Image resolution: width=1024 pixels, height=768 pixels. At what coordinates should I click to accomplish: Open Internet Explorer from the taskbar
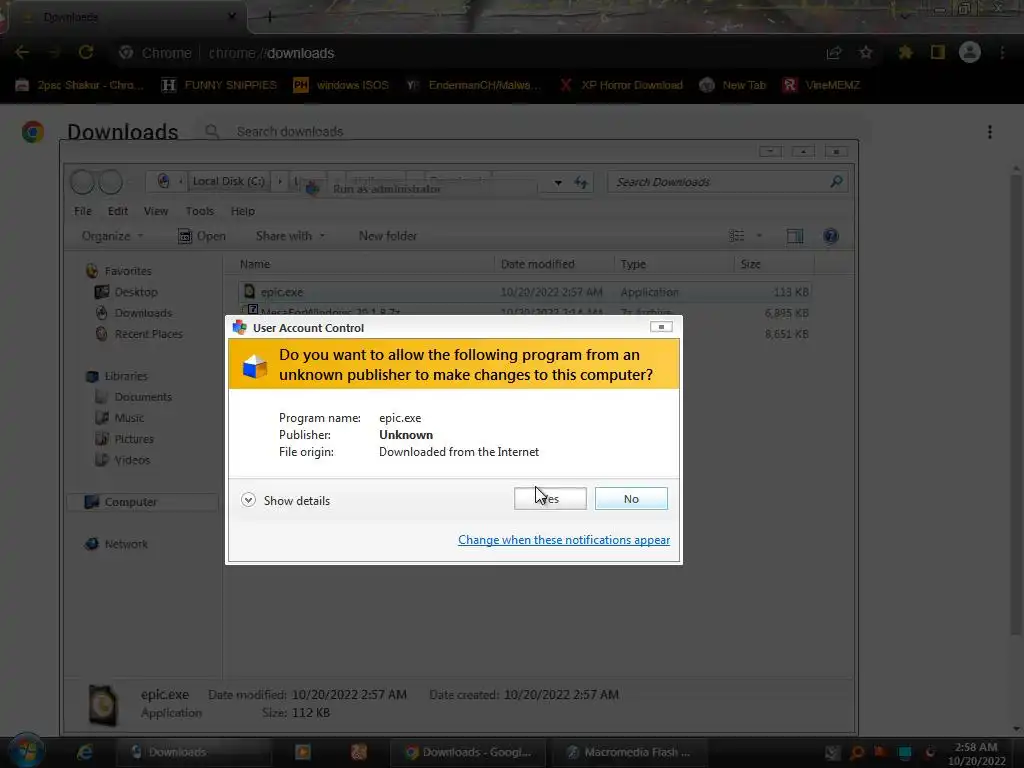pyautogui.click(x=85, y=752)
